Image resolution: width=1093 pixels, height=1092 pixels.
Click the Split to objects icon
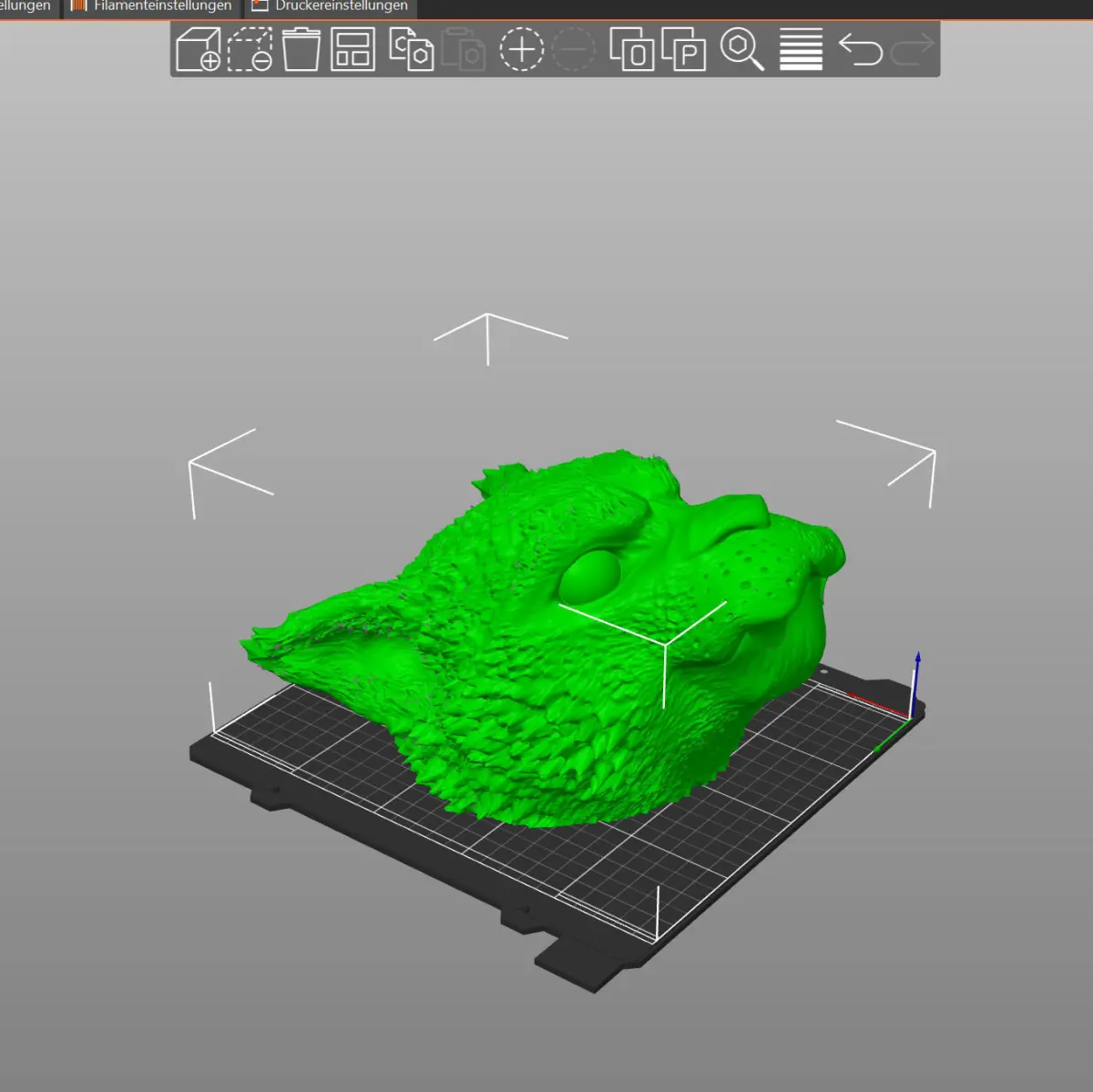click(632, 49)
